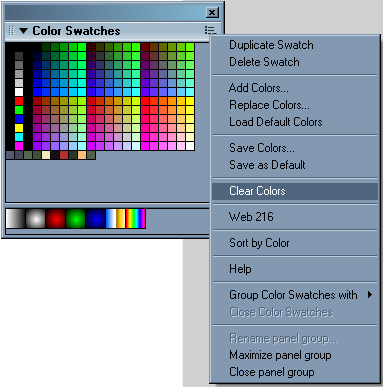
Task: Click Load Default Colors
Action: (276, 122)
